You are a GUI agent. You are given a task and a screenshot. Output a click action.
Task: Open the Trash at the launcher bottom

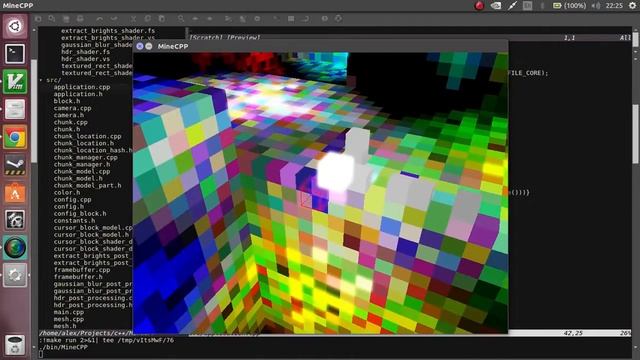tap(15, 345)
